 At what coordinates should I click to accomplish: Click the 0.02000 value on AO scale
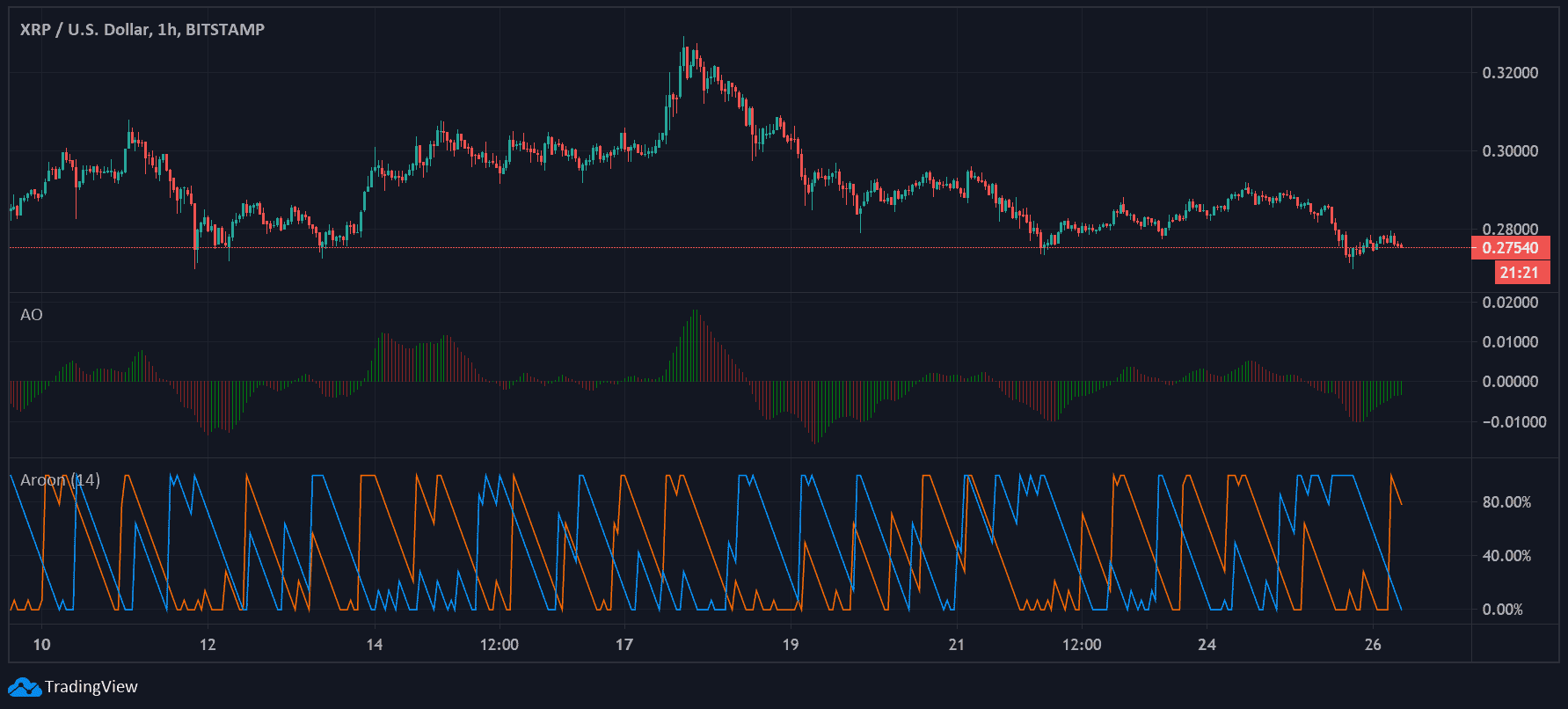[x=1510, y=303]
